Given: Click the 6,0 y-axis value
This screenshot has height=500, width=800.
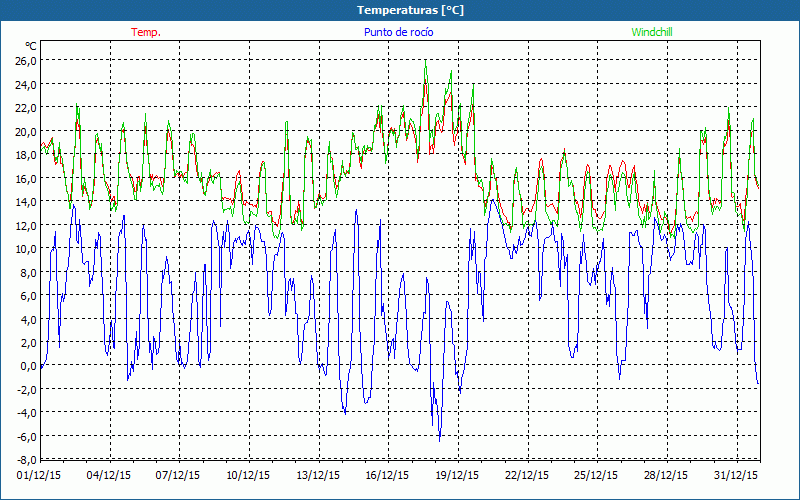Looking at the screenshot, I should coord(29,295).
